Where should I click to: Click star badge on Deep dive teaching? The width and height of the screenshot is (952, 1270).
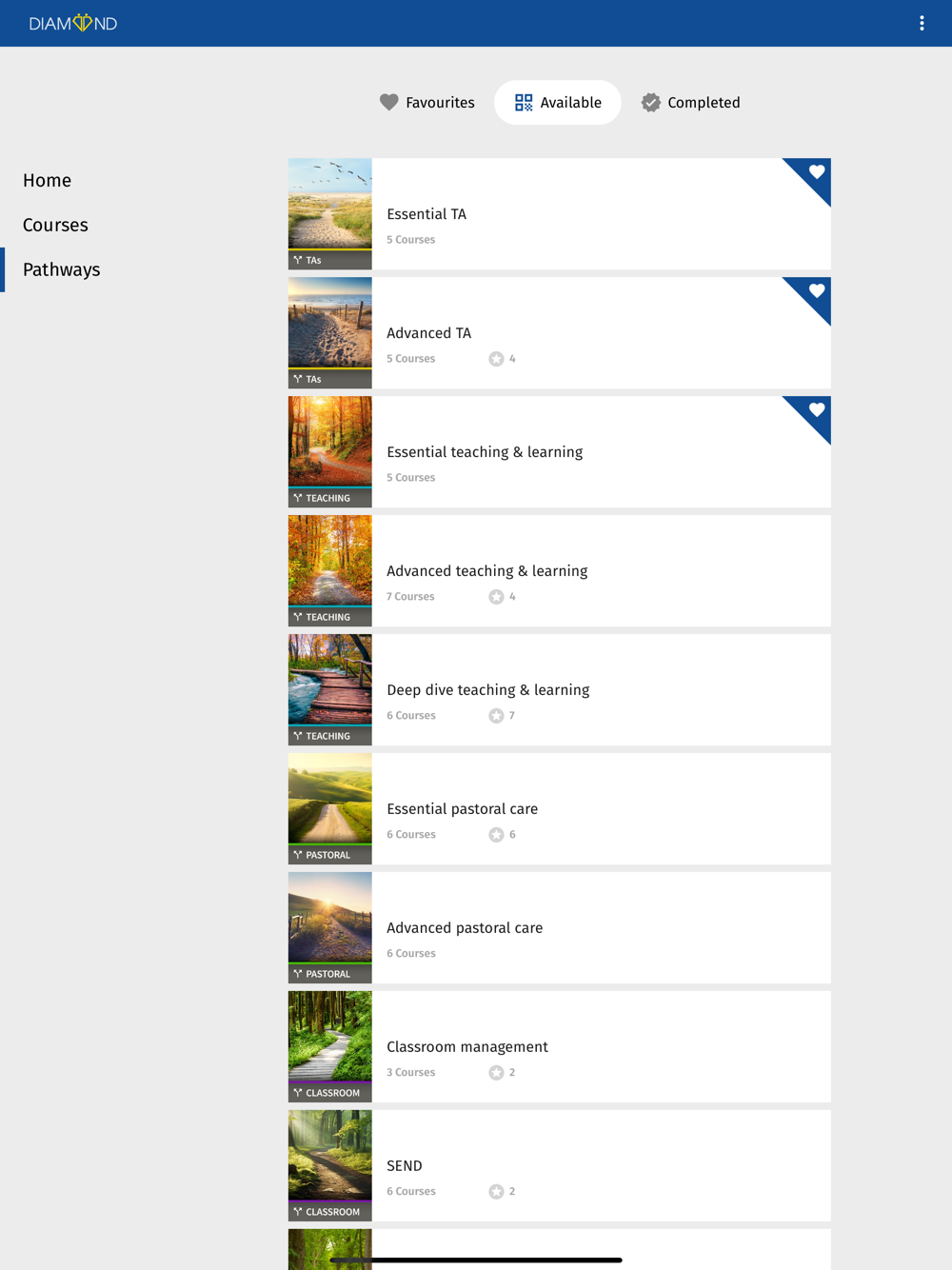coord(496,716)
